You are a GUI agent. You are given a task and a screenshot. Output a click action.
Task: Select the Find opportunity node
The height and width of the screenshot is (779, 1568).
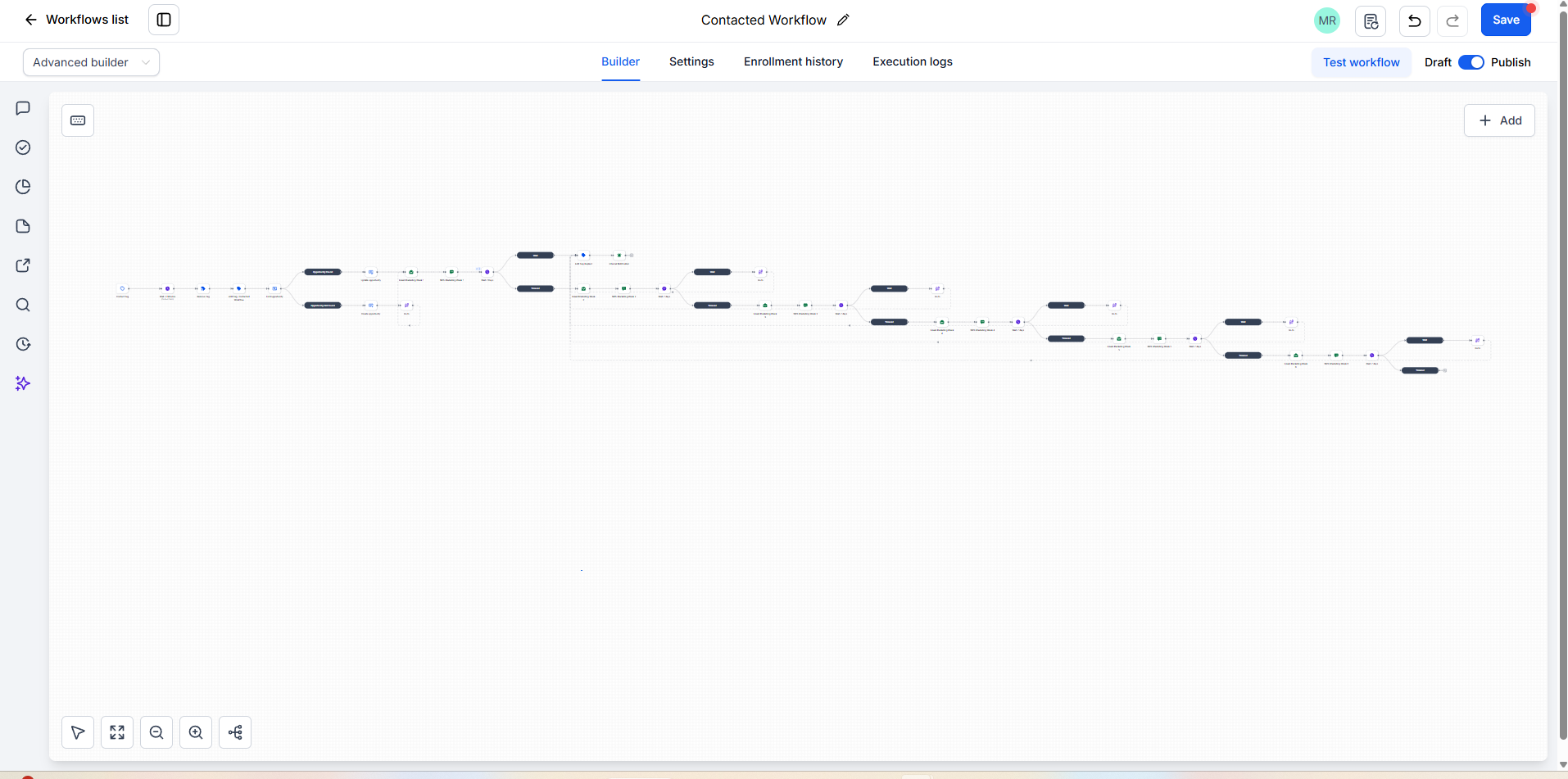pos(274,288)
